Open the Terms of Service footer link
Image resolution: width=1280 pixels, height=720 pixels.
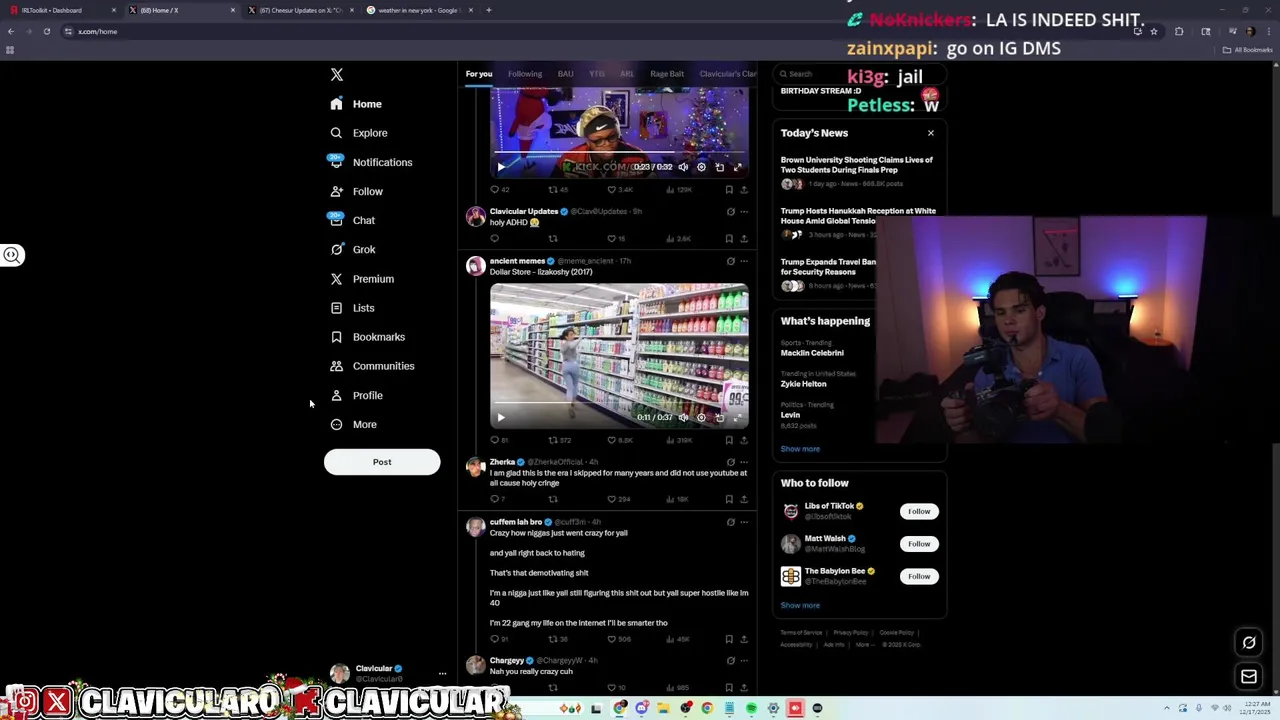pyautogui.click(x=801, y=633)
